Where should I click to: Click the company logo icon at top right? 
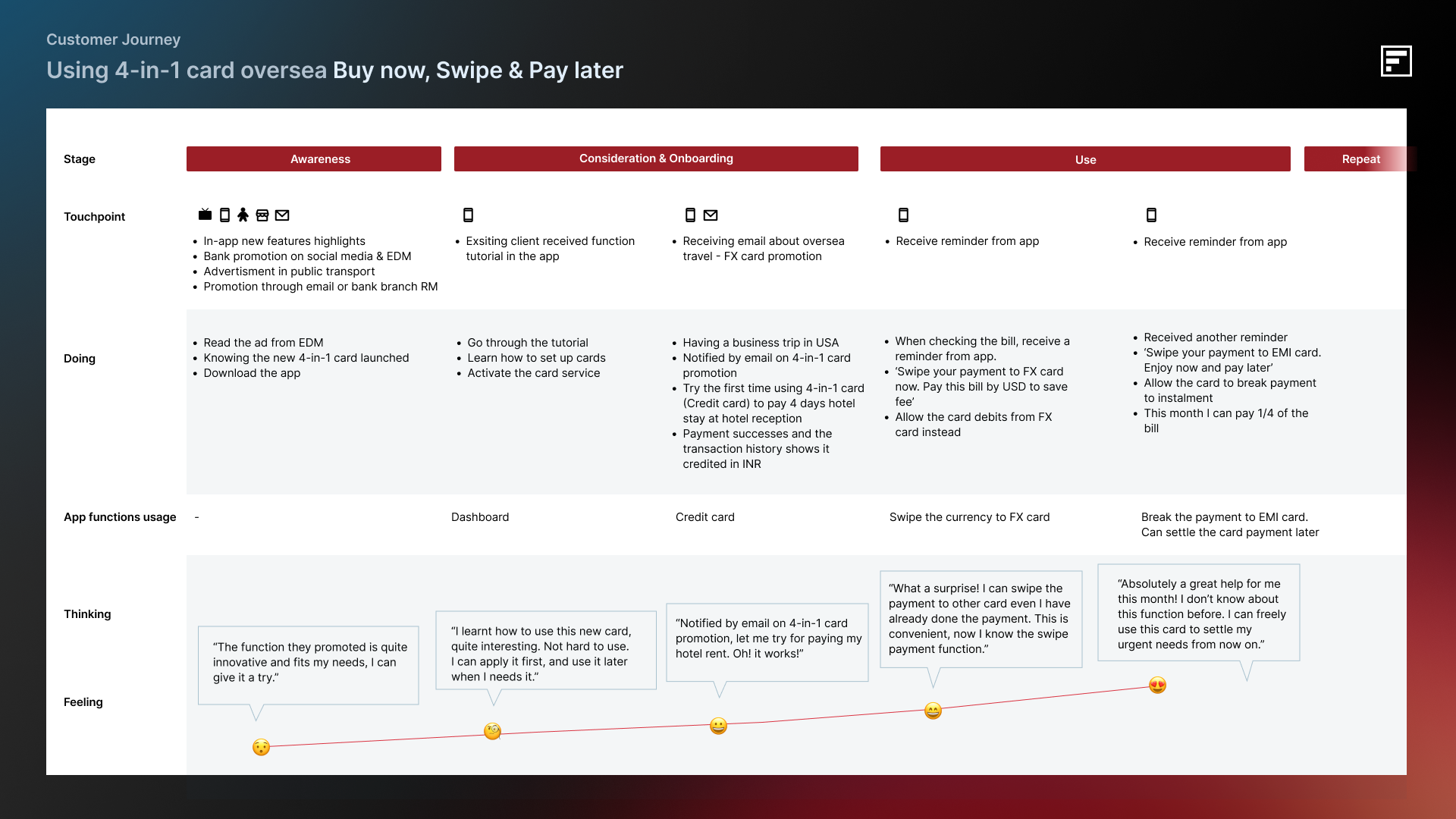point(1396,61)
